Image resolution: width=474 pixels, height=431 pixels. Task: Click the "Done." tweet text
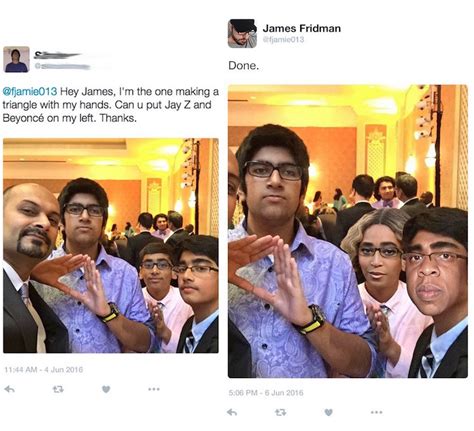tap(243, 66)
